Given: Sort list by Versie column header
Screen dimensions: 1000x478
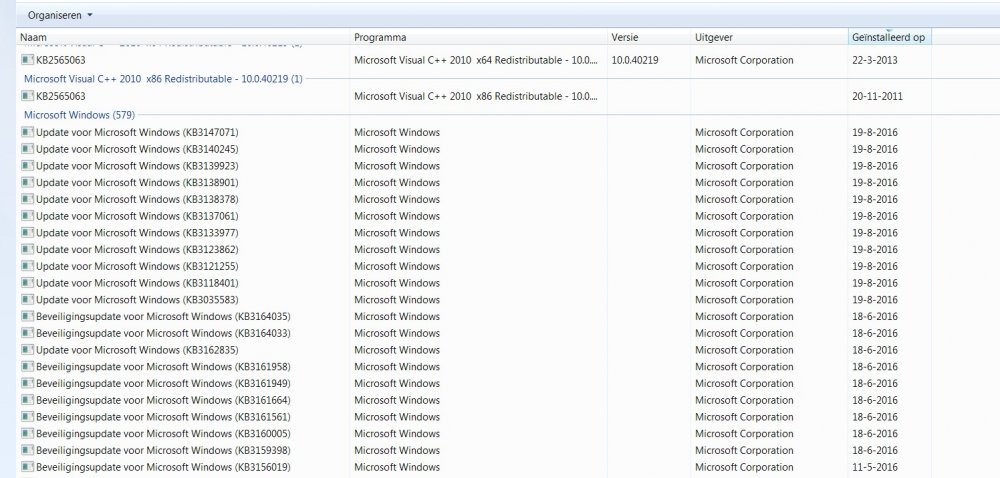Looking at the screenshot, I should coord(649,38).
